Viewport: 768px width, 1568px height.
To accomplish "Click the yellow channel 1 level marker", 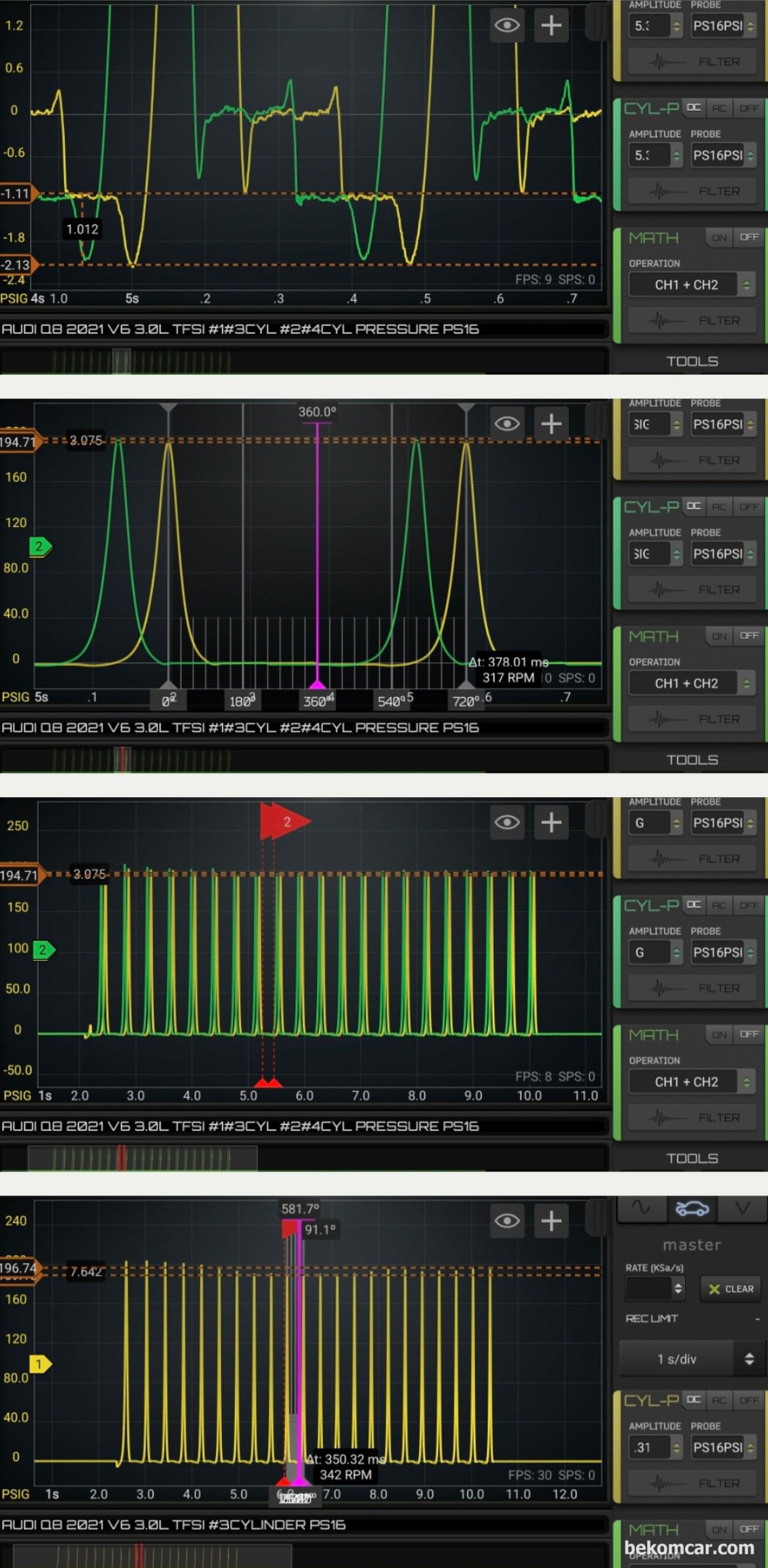I will point(40,1363).
